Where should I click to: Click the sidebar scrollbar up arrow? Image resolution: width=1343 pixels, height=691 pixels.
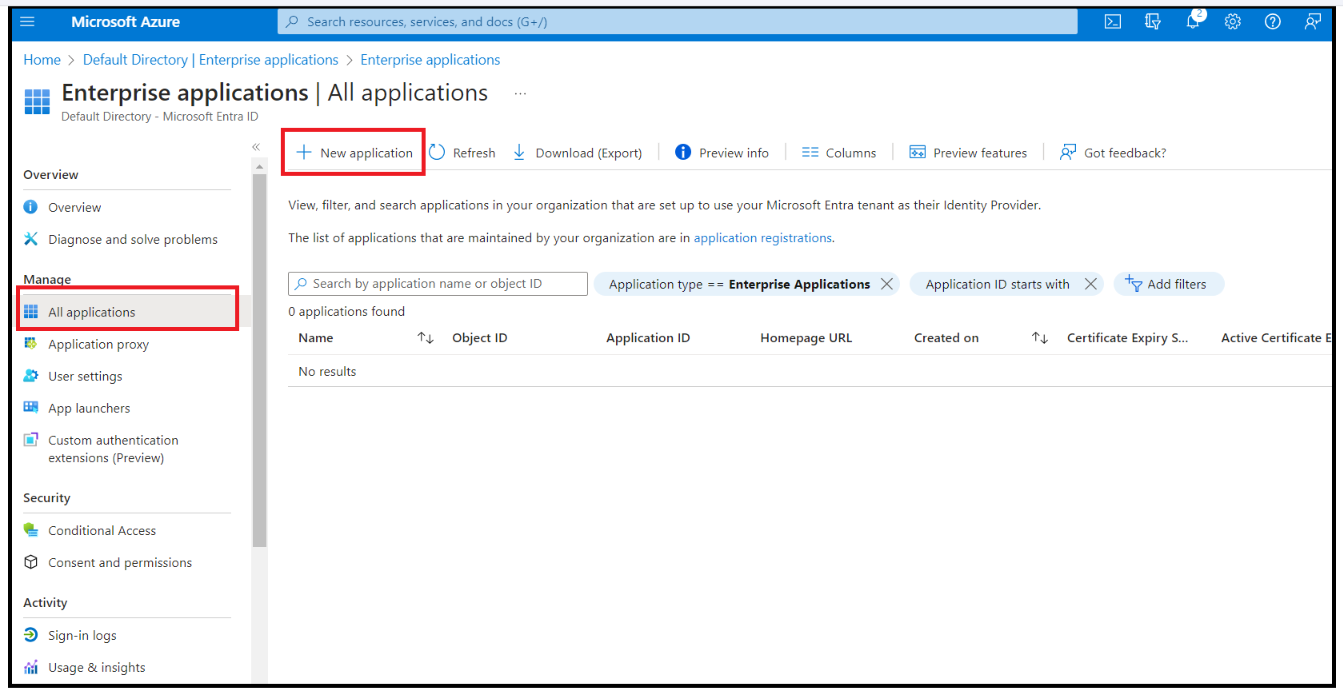[x=260, y=166]
